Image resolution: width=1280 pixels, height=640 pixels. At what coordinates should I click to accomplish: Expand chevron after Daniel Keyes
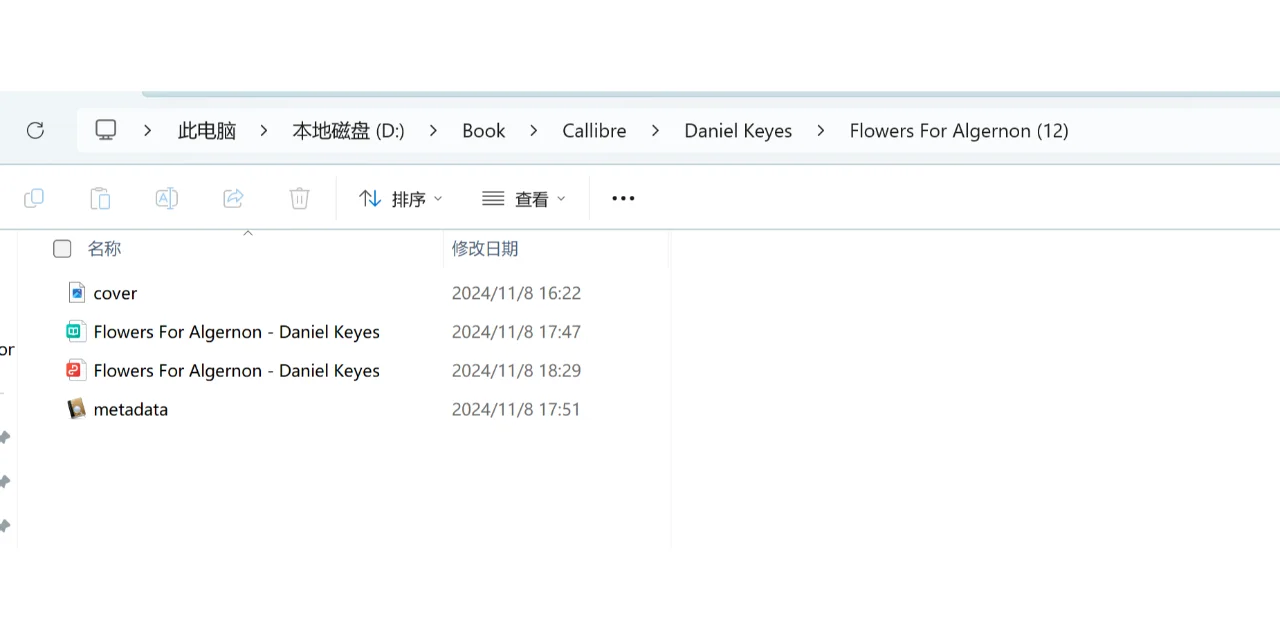(820, 130)
